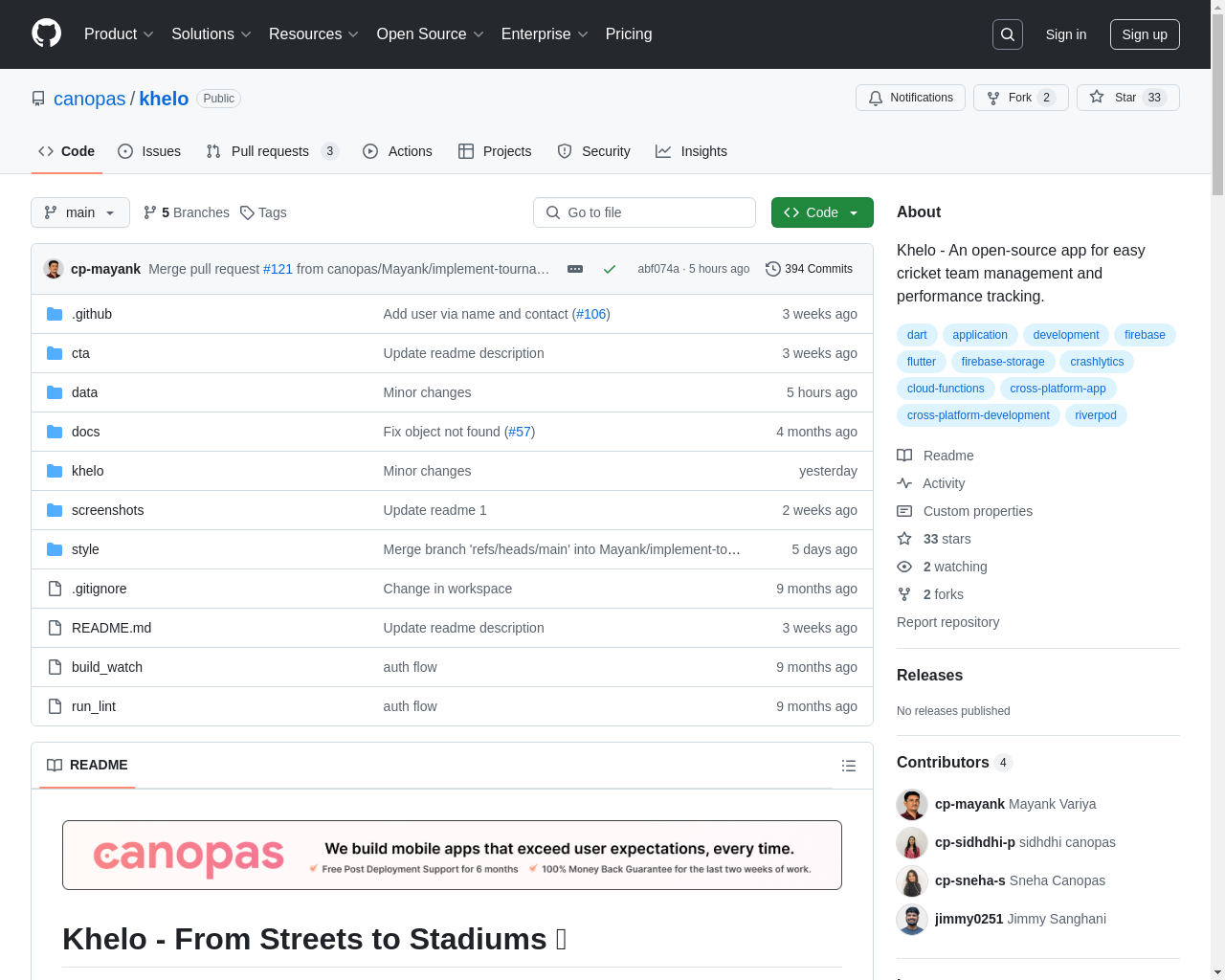
Task: Expand the green Code dropdown button
Action: point(822,212)
